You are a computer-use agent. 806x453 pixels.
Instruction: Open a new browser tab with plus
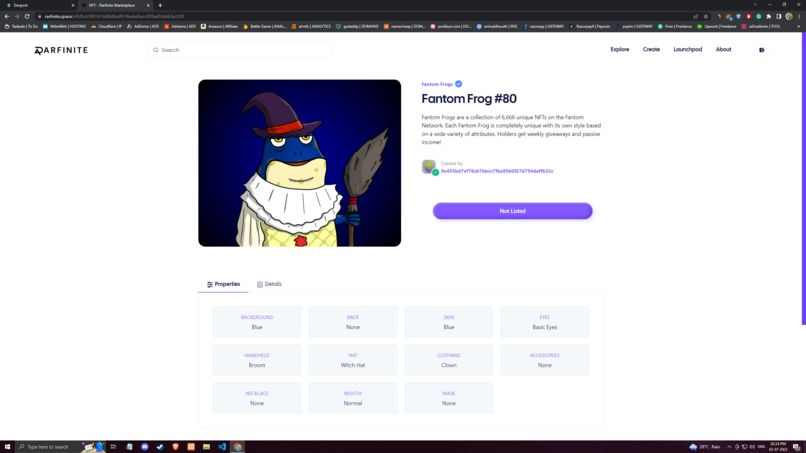[x=160, y=5]
